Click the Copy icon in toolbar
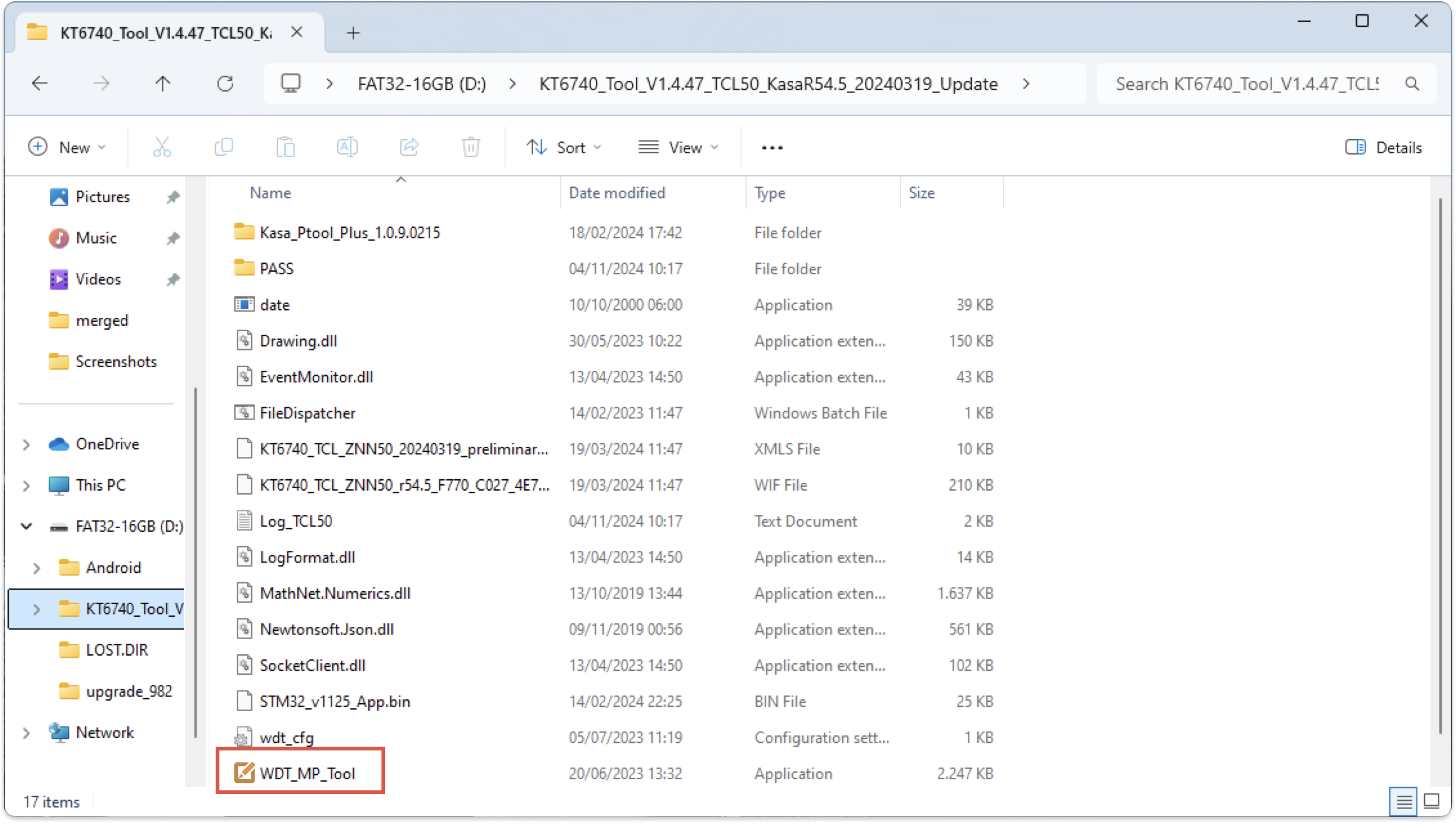 coord(223,148)
